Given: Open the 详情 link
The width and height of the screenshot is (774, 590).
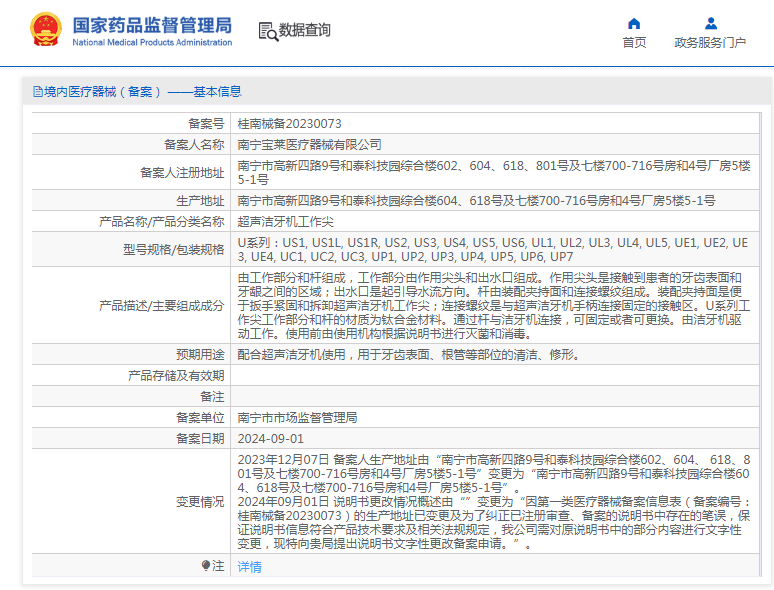Looking at the screenshot, I should pos(249,566).
